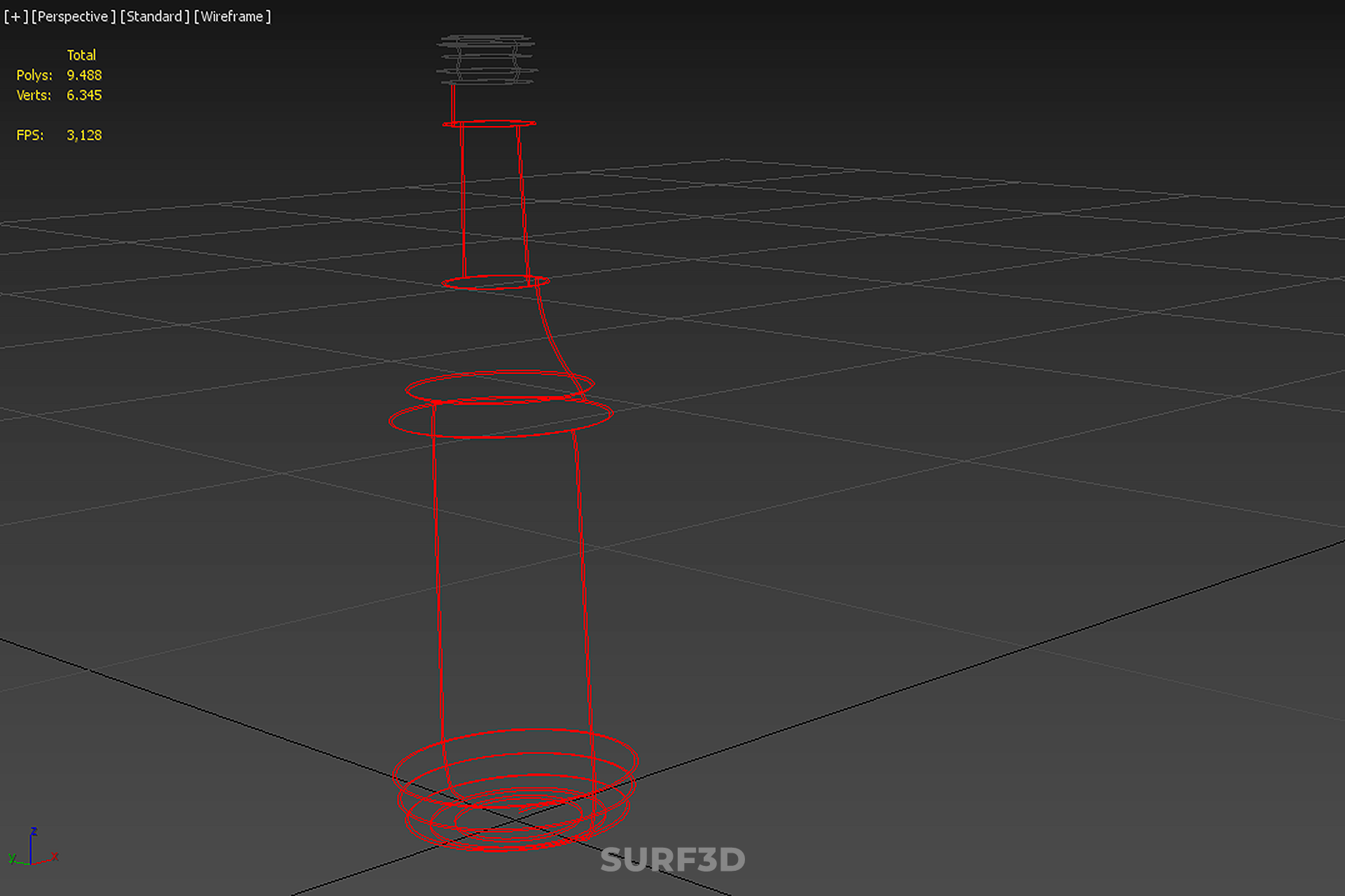Click the SURF3D watermark logo

coord(672,860)
